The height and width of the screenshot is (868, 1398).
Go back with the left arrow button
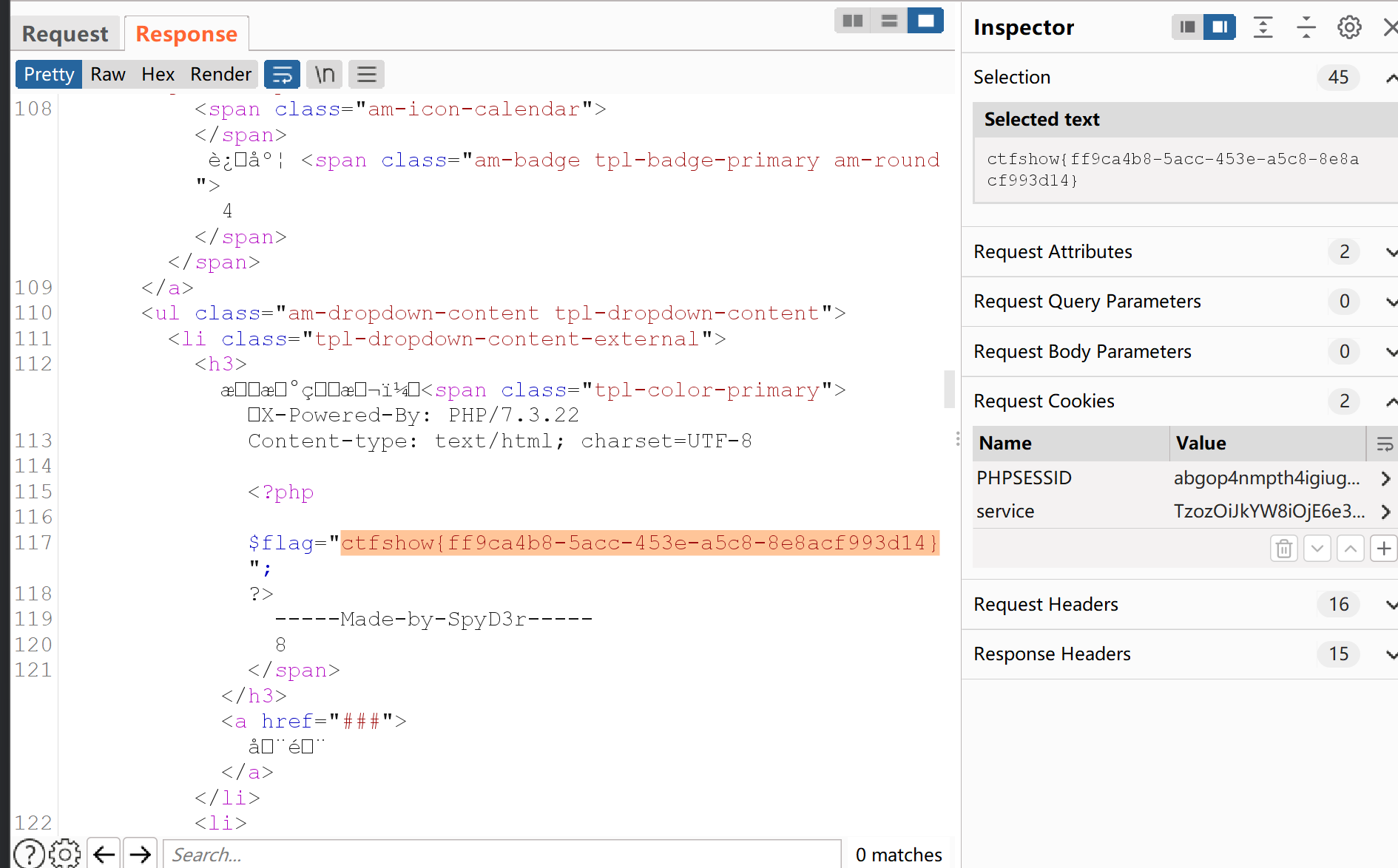pyautogui.click(x=104, y=855)
